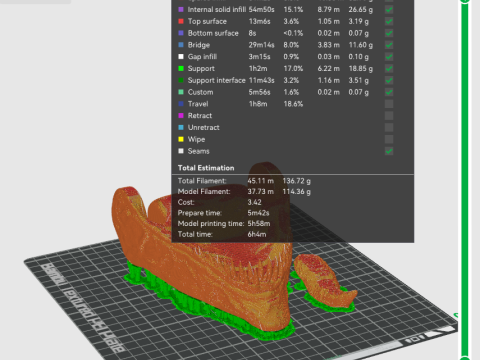Click the white Gap infill swatch
The height and width of the screenshot is (360, 480).
[181, 57]
